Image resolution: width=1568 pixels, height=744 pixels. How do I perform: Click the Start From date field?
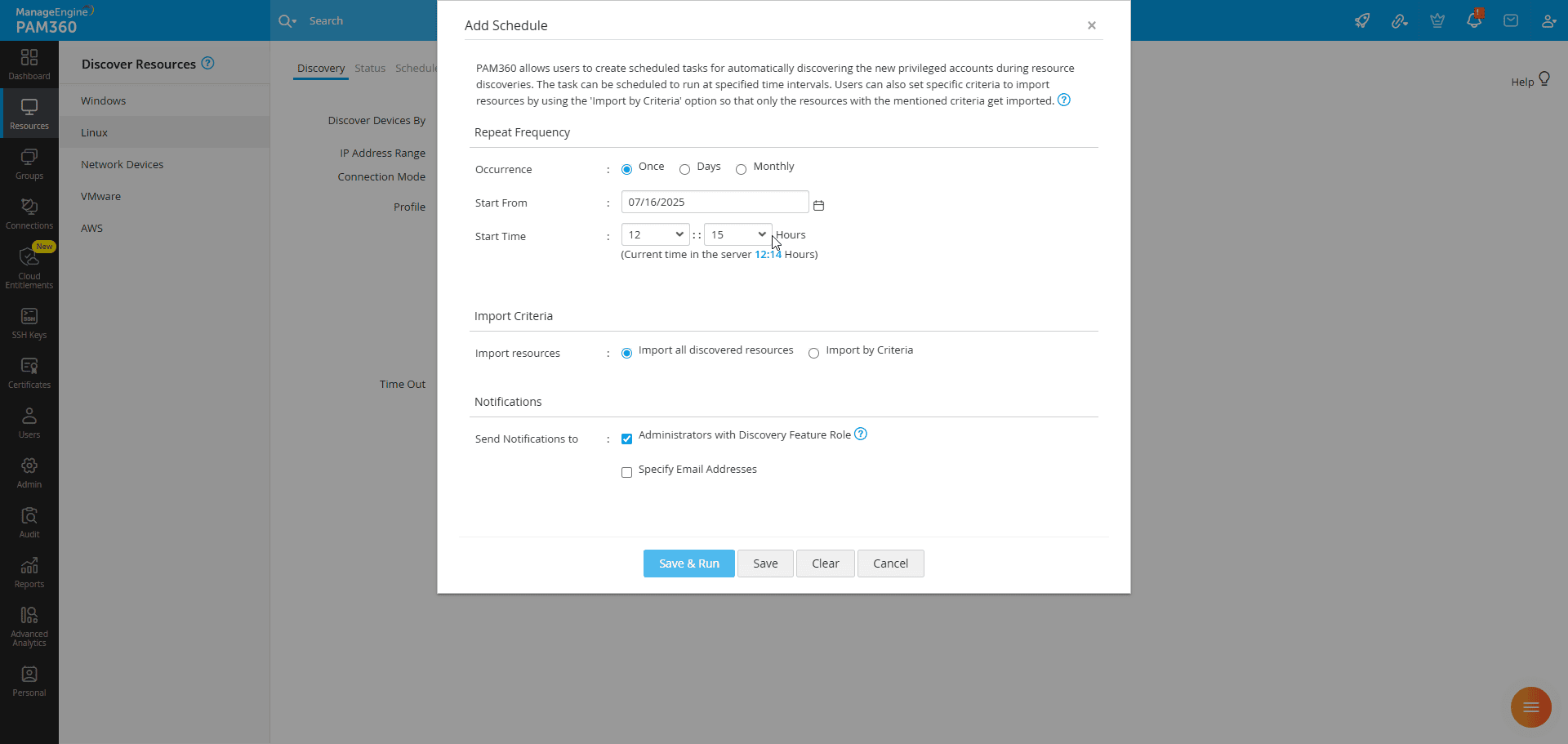715,203
